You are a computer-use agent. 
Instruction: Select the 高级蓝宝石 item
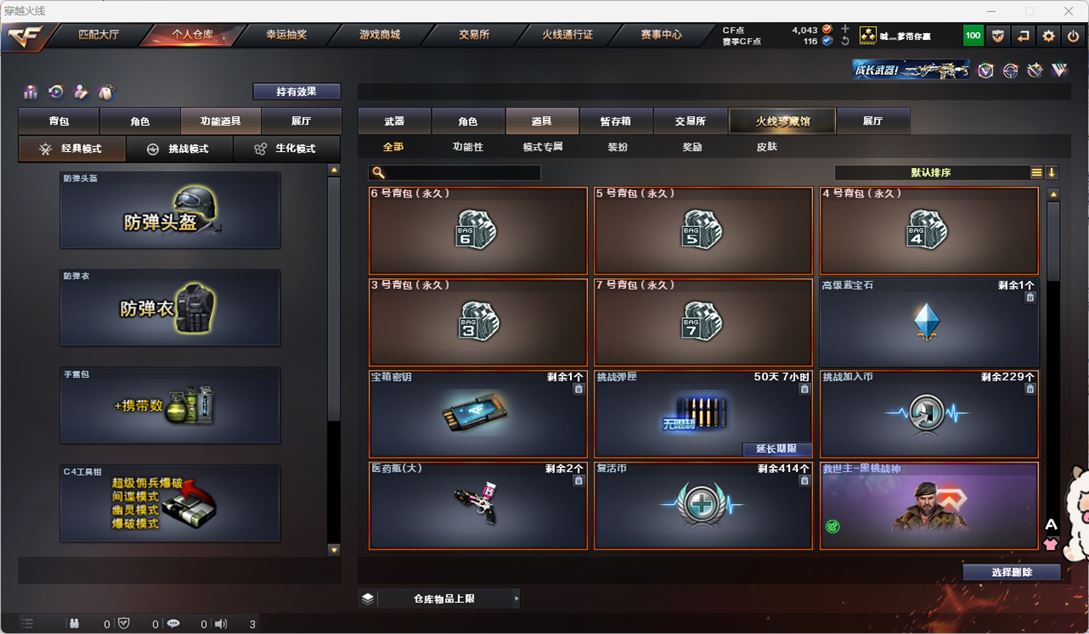click(x=929, y=322)
